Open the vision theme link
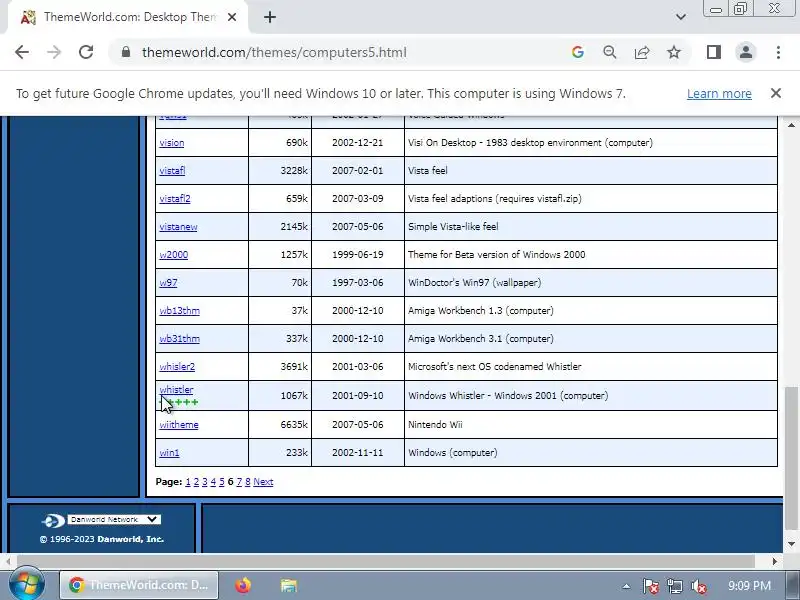 coord(171,143)
